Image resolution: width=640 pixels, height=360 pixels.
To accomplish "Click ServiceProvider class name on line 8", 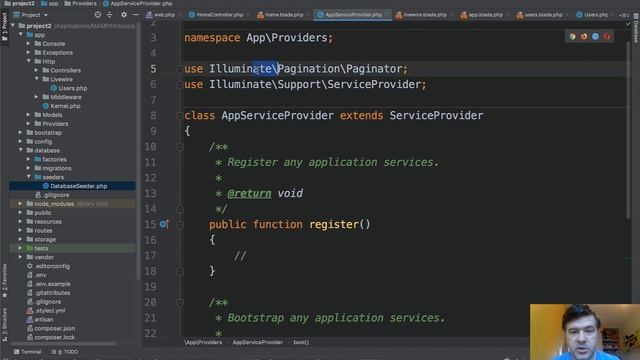I will [436, 116].
